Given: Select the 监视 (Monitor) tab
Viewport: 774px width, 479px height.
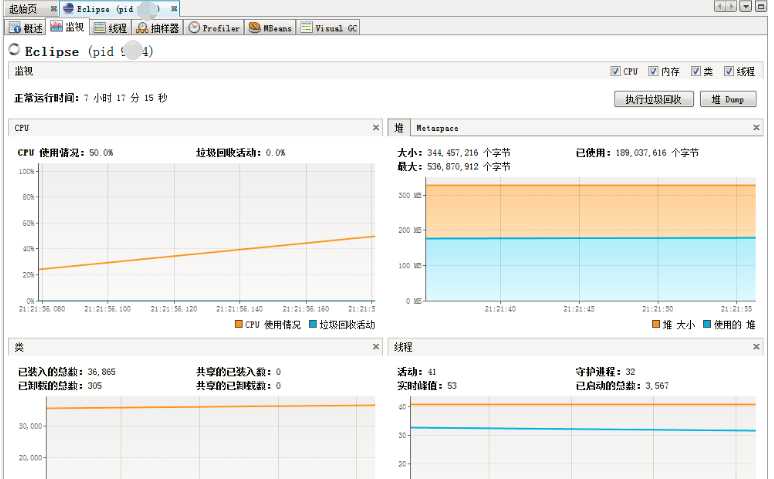Looking at the screenshot, I should coord(68,27).
